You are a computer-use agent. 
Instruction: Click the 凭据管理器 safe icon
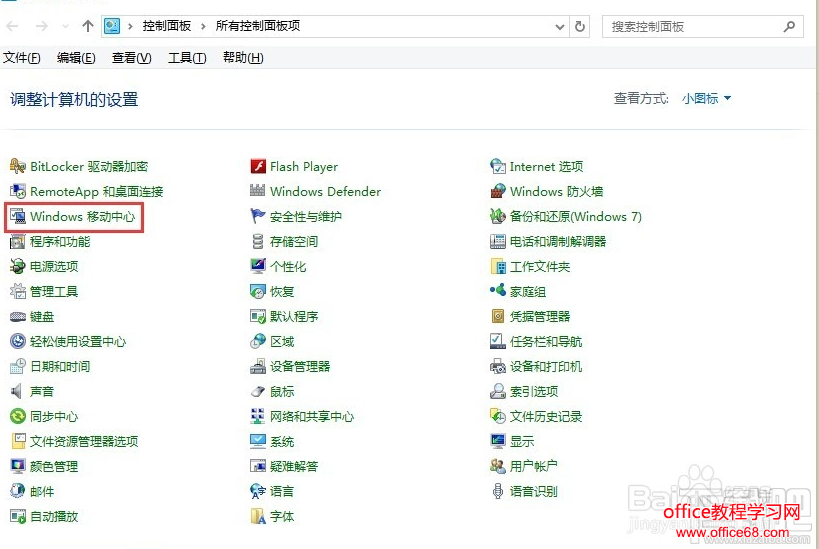tap(498, 317)
